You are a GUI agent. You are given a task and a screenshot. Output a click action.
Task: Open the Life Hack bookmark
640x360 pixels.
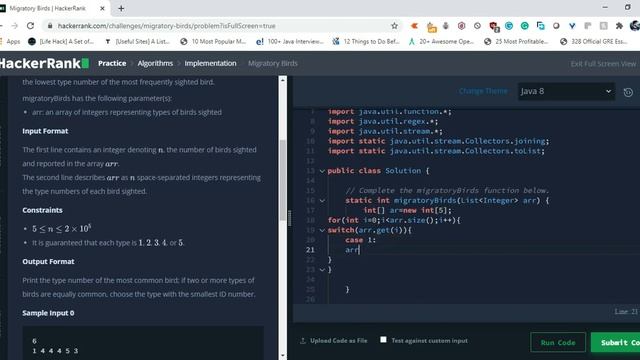[x=61, y=41]
